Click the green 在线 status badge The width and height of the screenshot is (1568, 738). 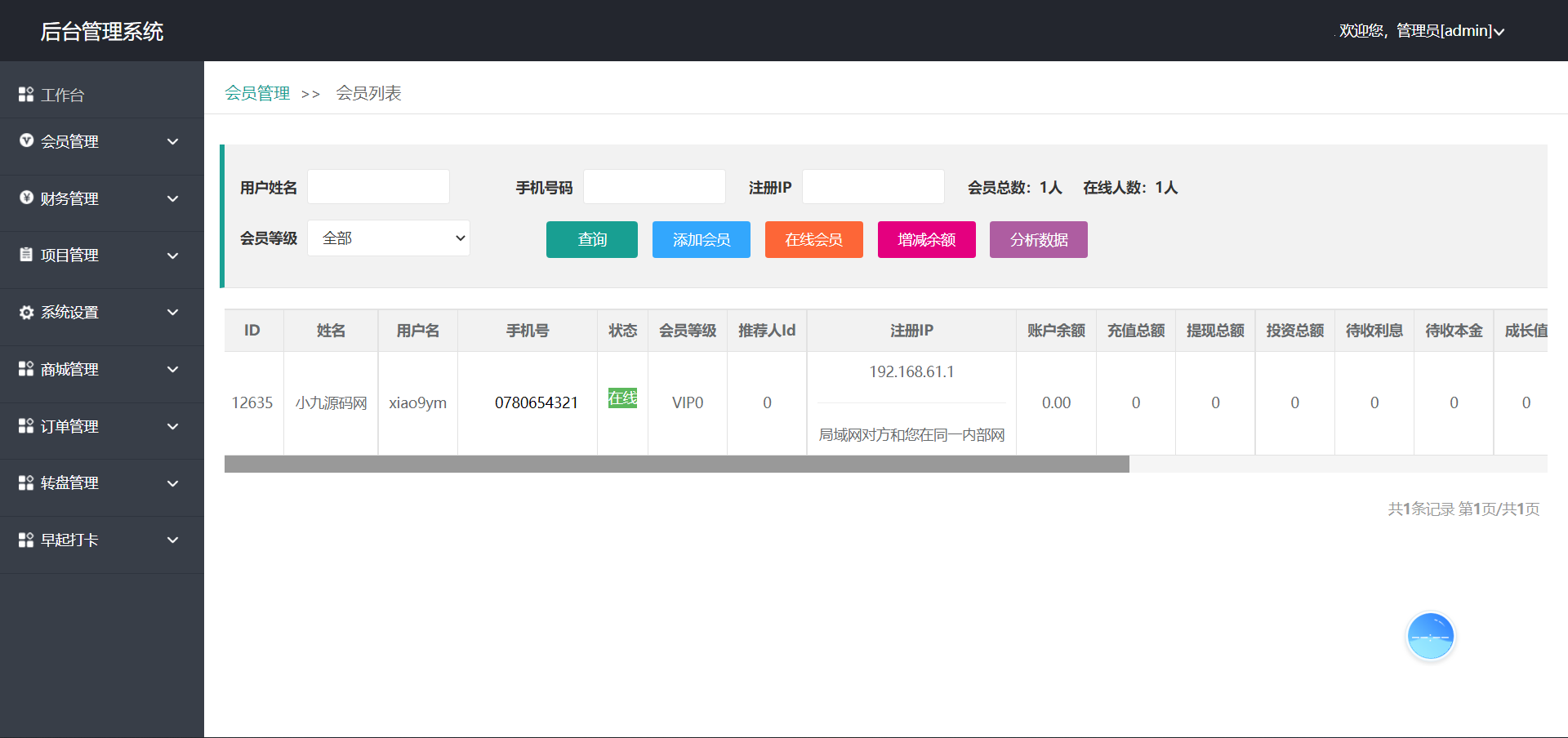click(623, 398)
